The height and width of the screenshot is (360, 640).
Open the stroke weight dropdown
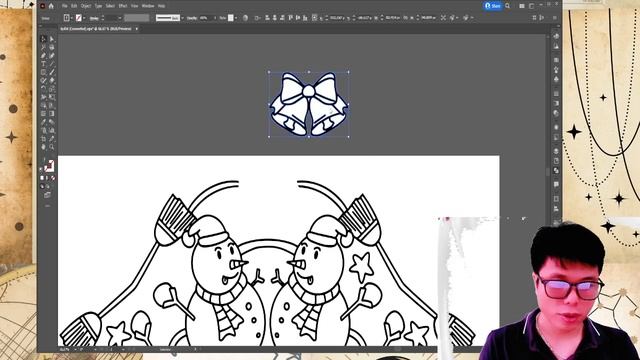click(120, 18)
